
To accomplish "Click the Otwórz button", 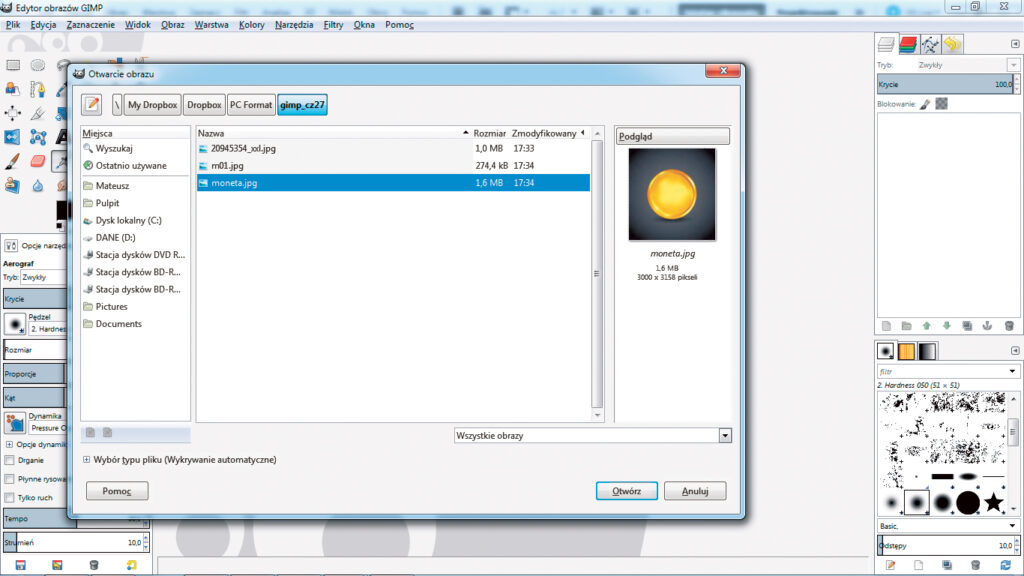I will (626, 491).
